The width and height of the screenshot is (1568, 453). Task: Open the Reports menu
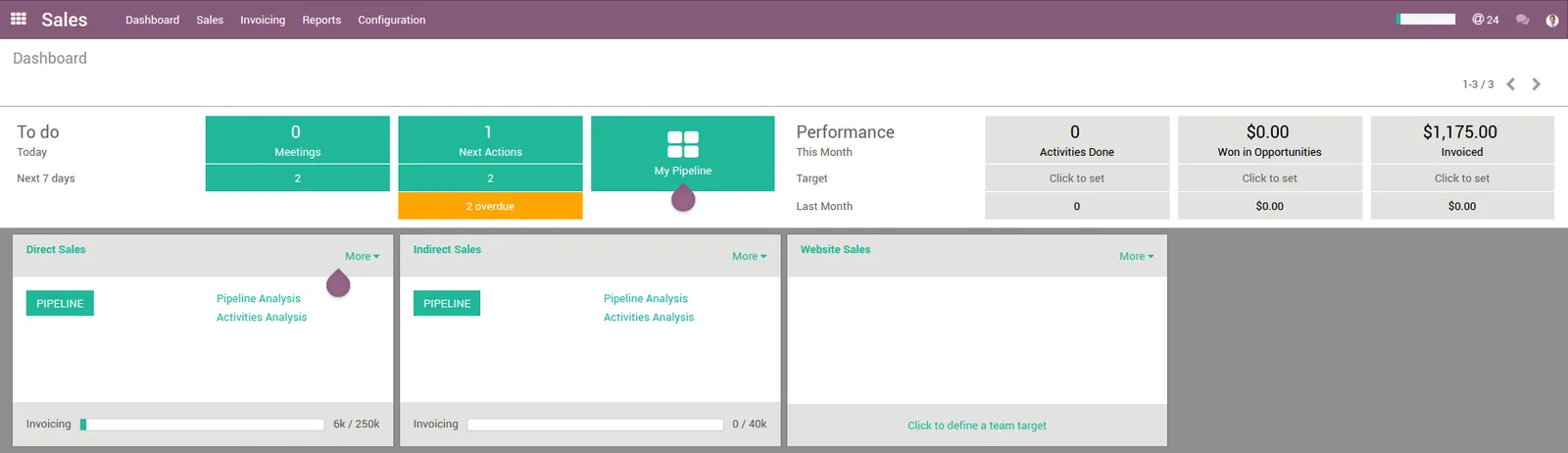(x=321, y=20)
